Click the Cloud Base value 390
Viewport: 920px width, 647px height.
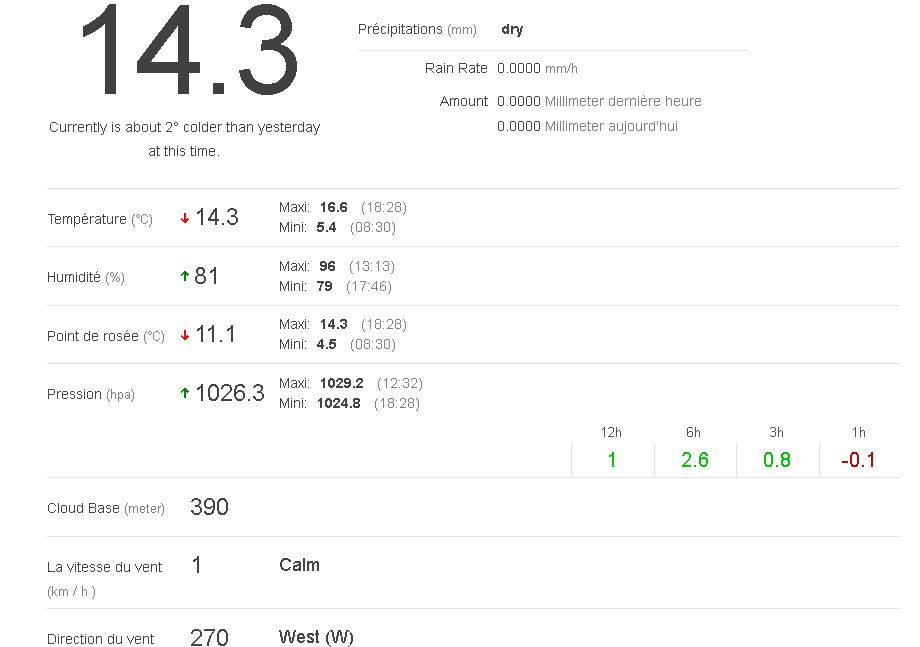(209, 507)
